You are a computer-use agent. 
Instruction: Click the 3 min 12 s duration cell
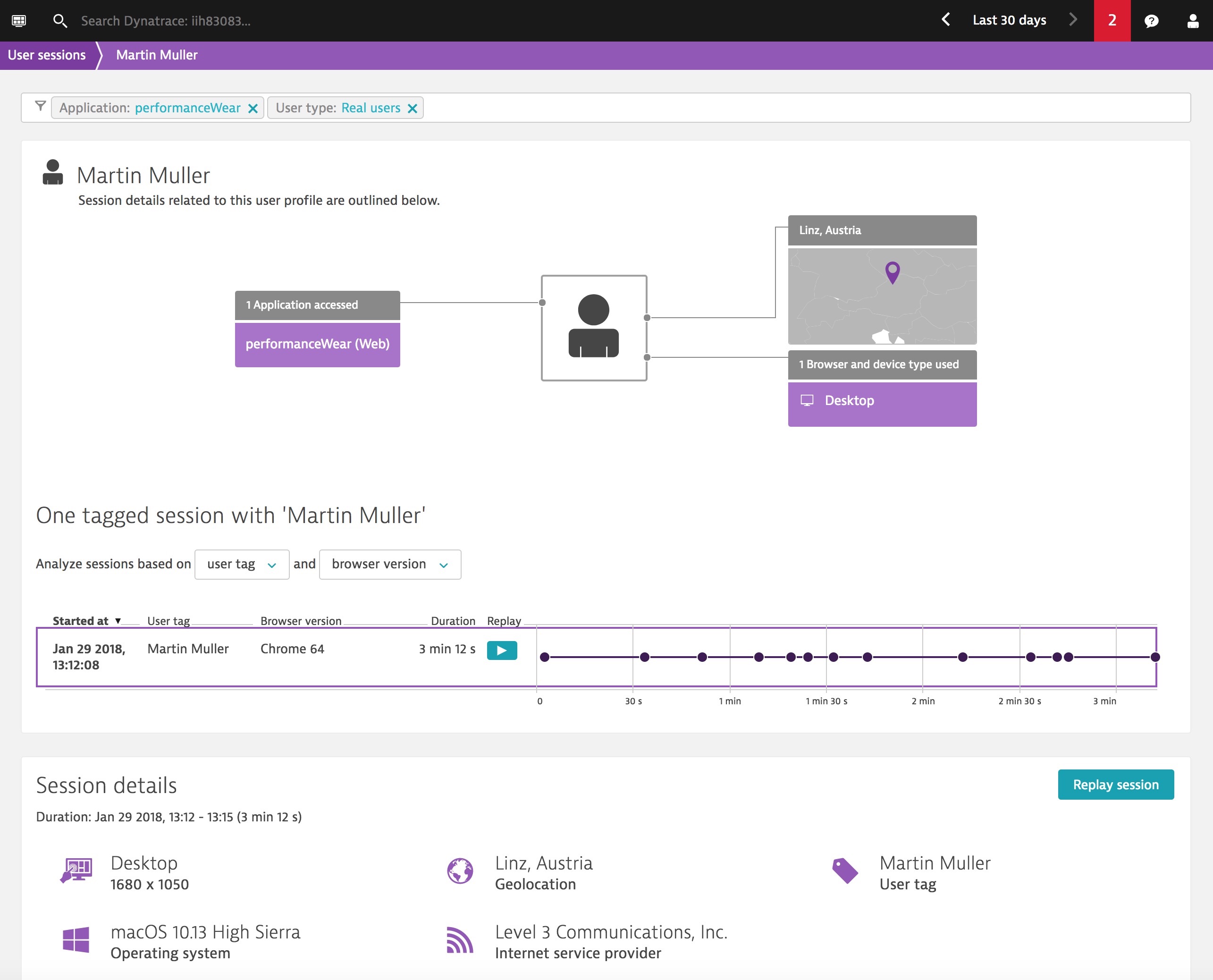[x=447, y=649]
